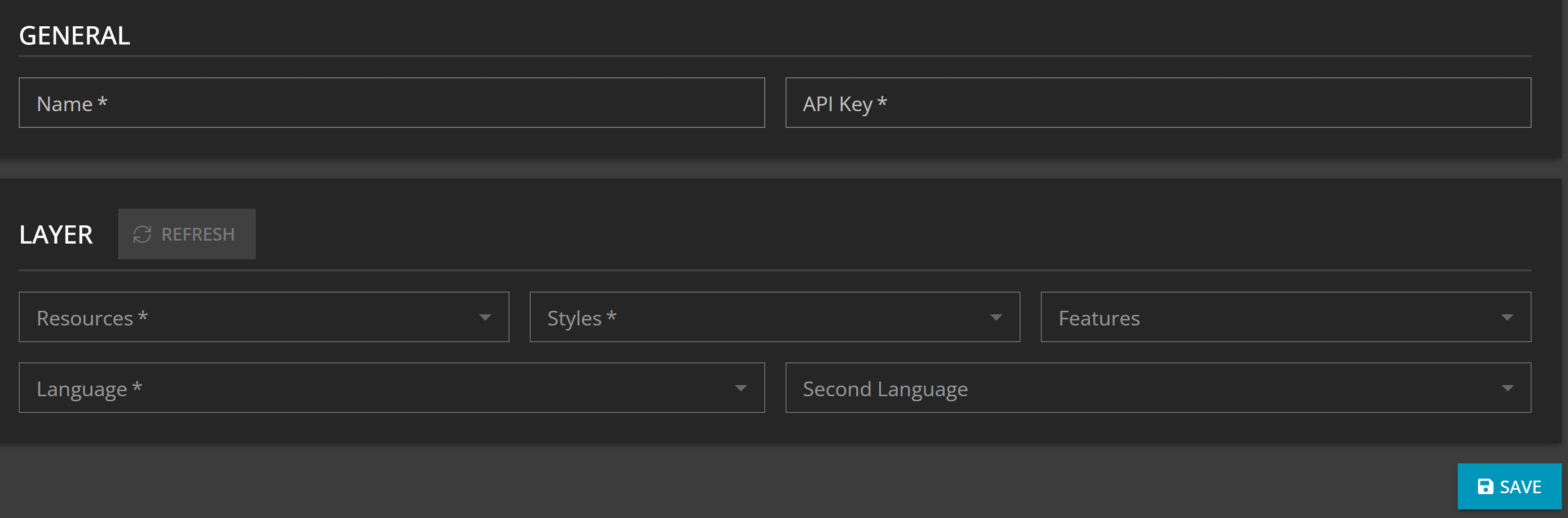Click the LAYER section heading

tap(56, 234)
